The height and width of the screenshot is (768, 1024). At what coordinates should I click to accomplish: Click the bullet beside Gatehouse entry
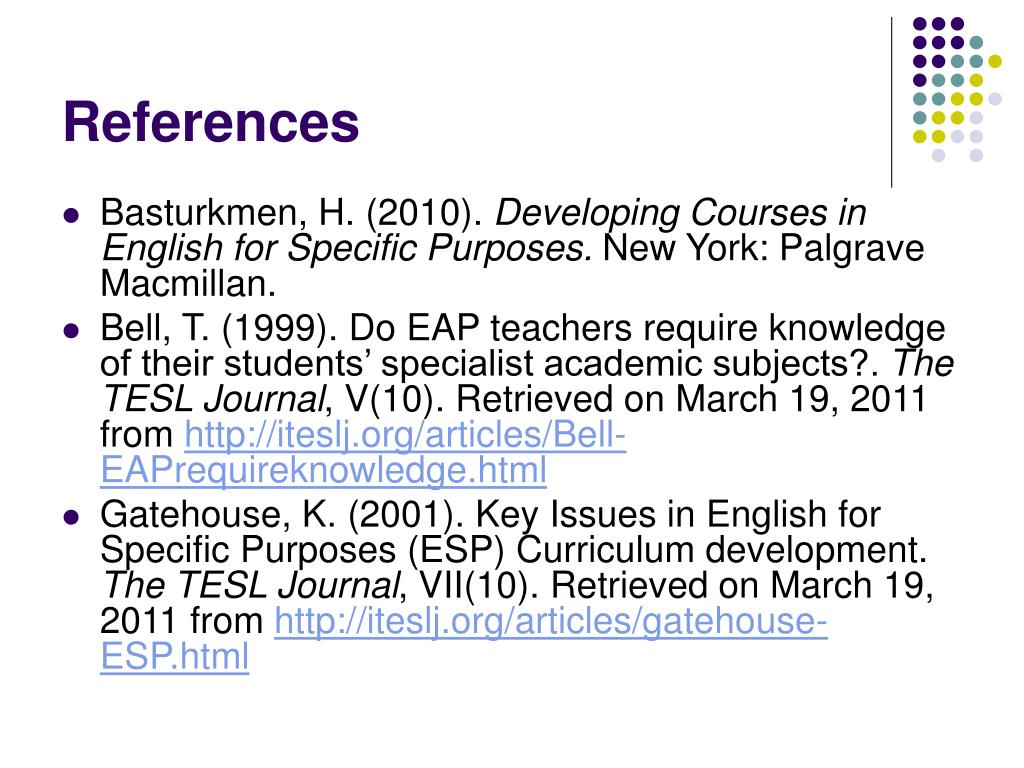(71, 517)
